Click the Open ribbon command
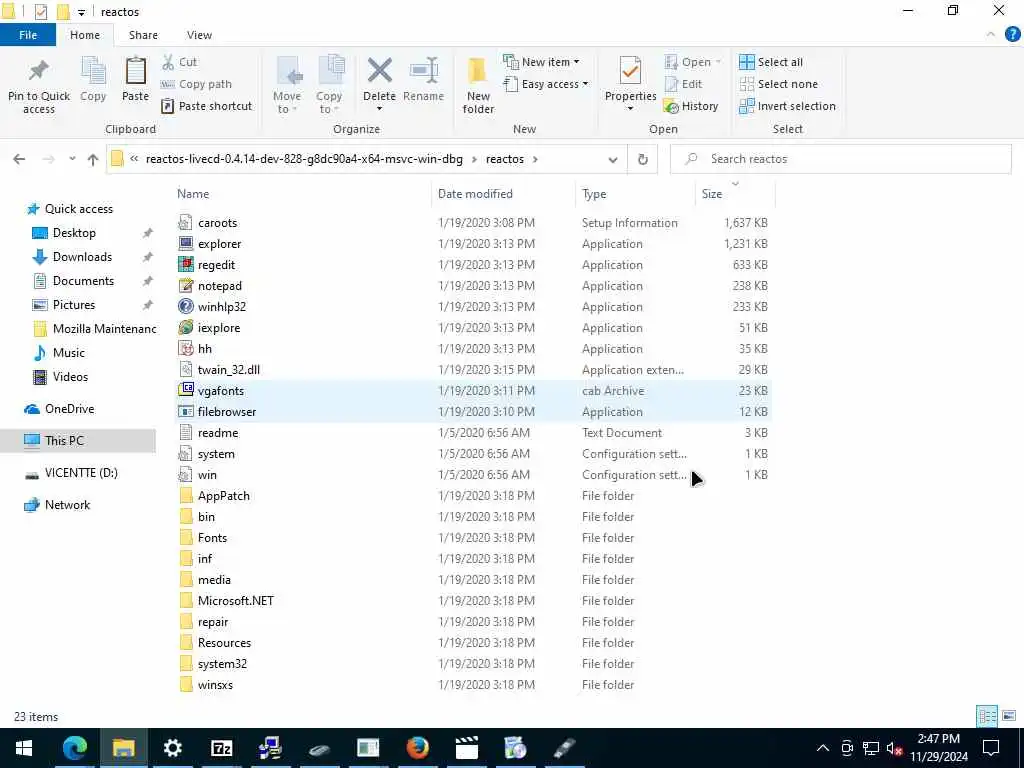 click(692, 62)
